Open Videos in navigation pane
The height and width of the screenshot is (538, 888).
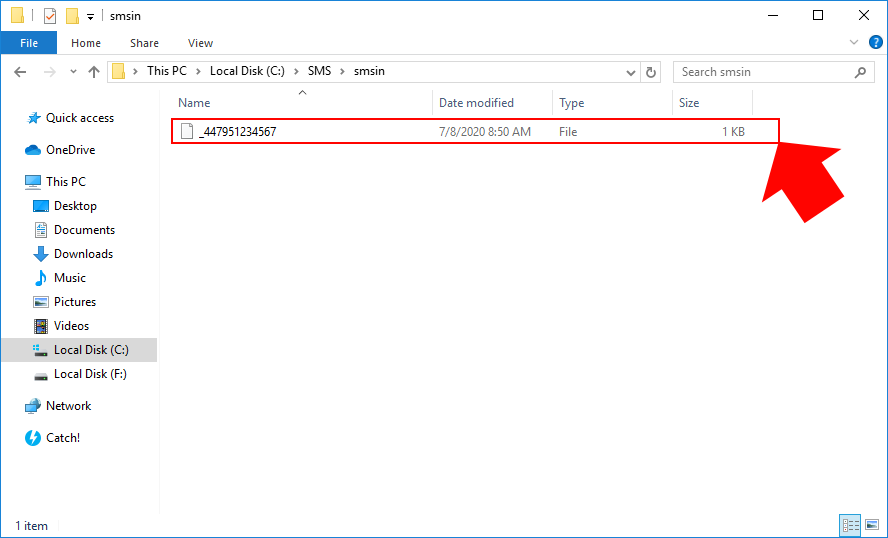pyautogui.click(x=71, y=326)
